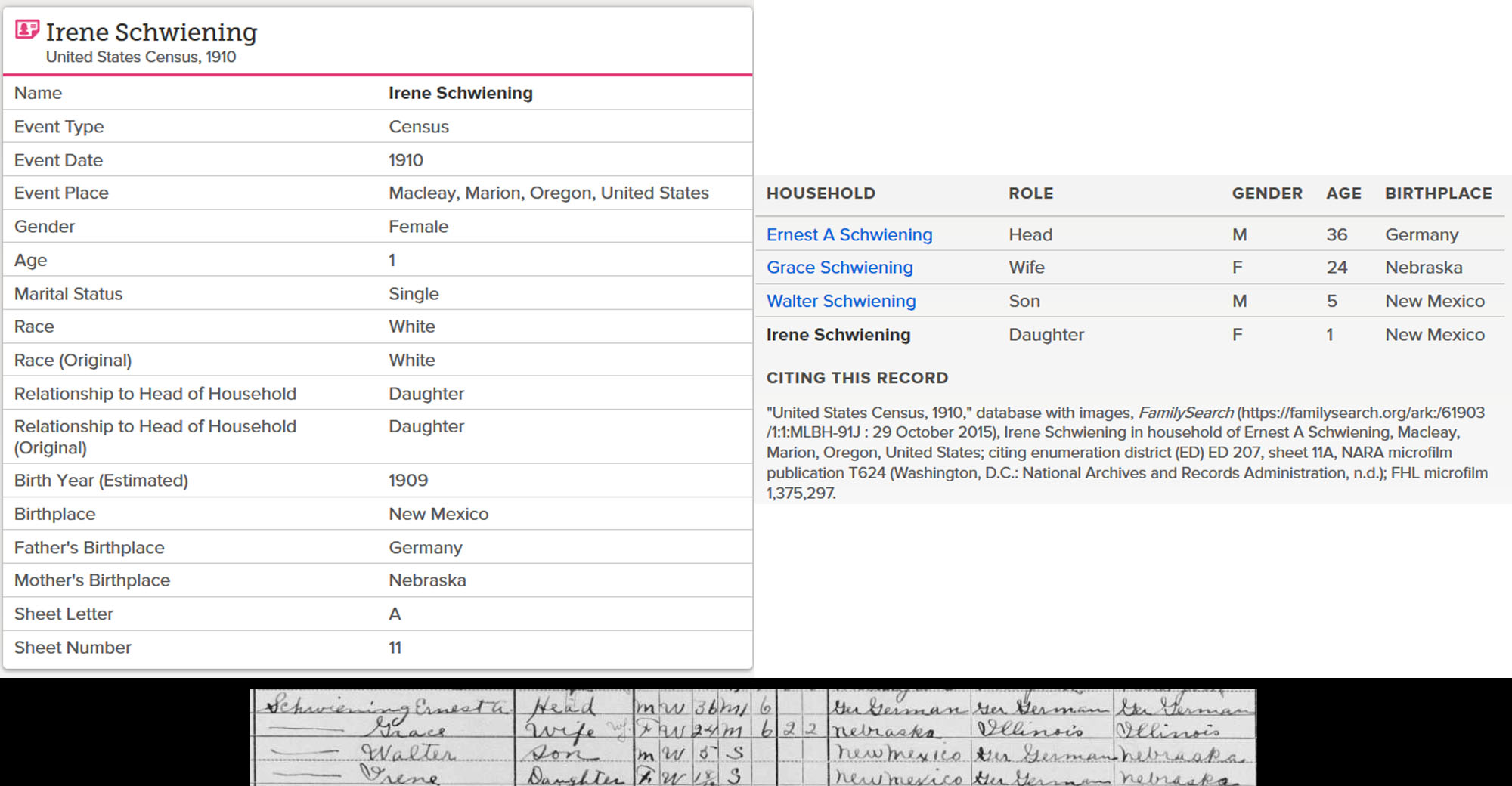
Task: Select bold Irene Schwiening household row name
Action: tap(838, 334)
